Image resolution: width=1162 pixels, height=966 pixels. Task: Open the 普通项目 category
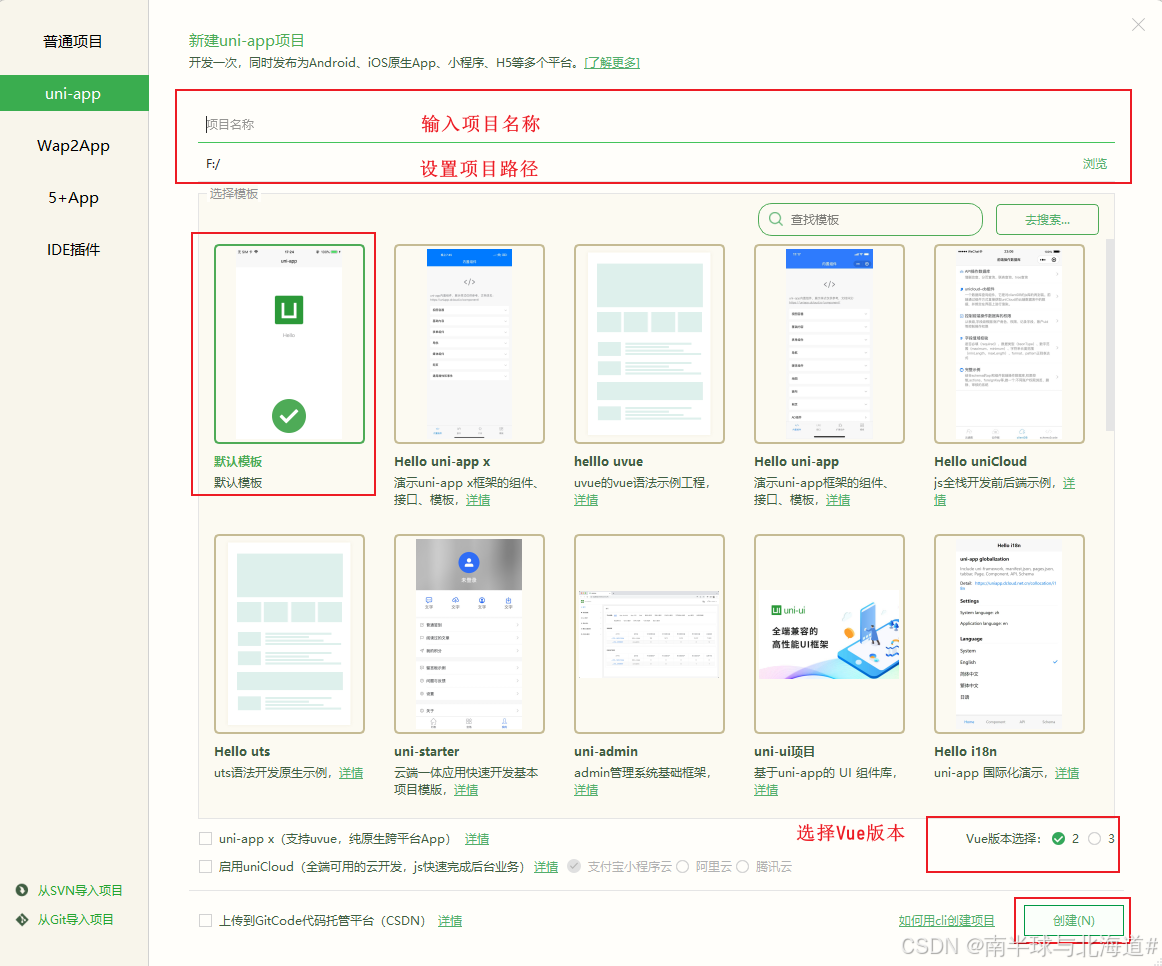(73, 41)
